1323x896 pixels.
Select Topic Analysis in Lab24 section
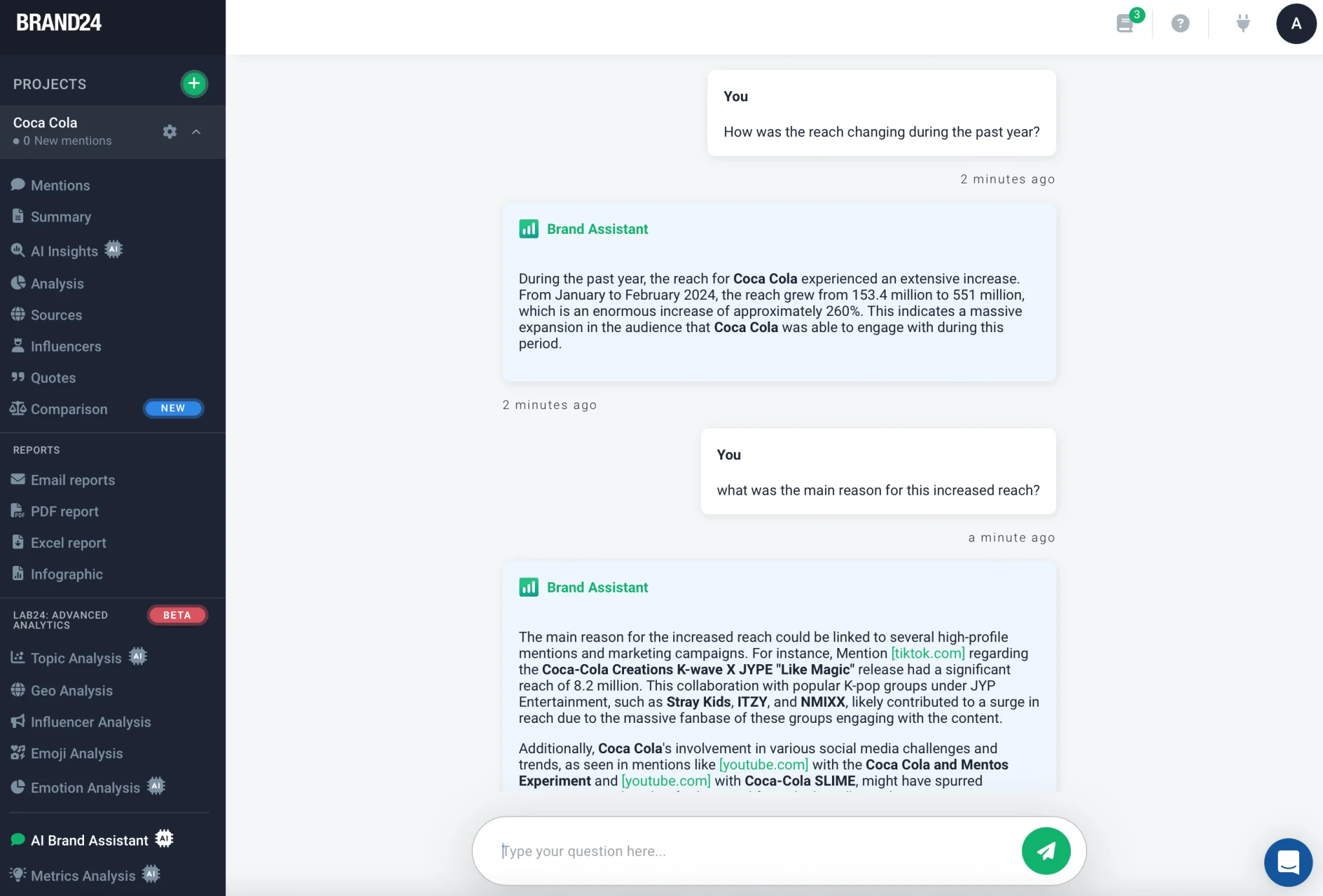[76, 658]
